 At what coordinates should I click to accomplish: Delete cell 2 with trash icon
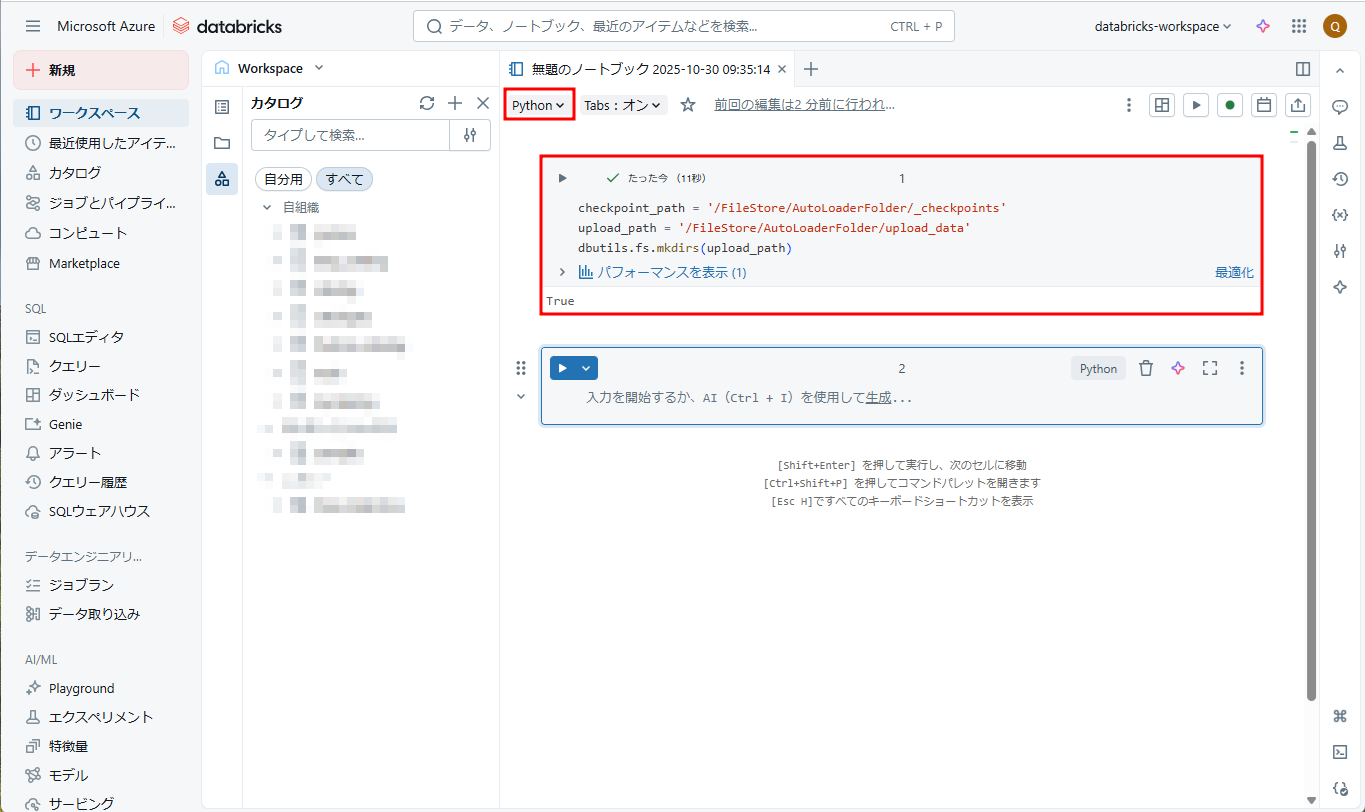(x=1146, y=368)
